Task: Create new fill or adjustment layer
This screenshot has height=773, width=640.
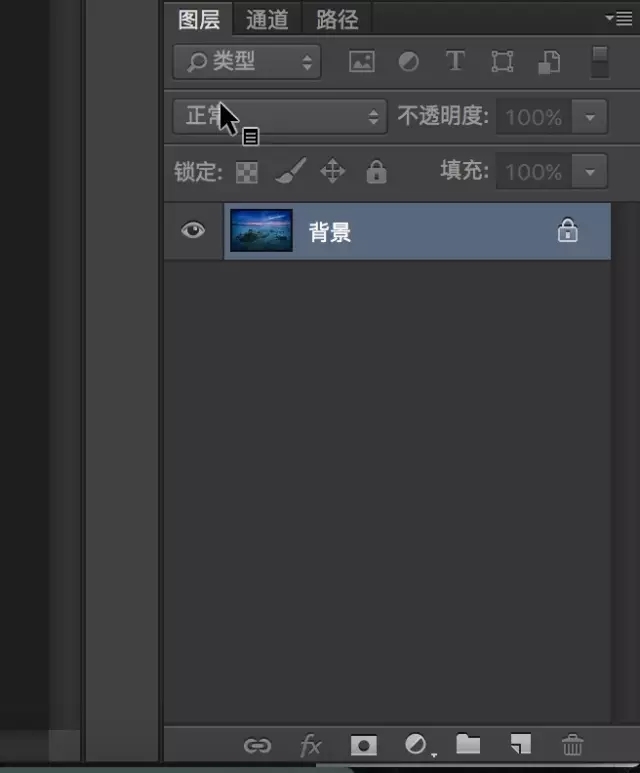Action: click(x=415, y=745)
